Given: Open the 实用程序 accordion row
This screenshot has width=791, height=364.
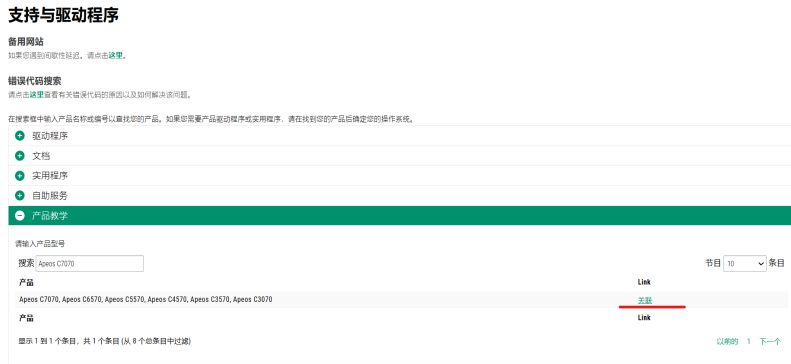Looking at the screenshot, I should point(400,175).
